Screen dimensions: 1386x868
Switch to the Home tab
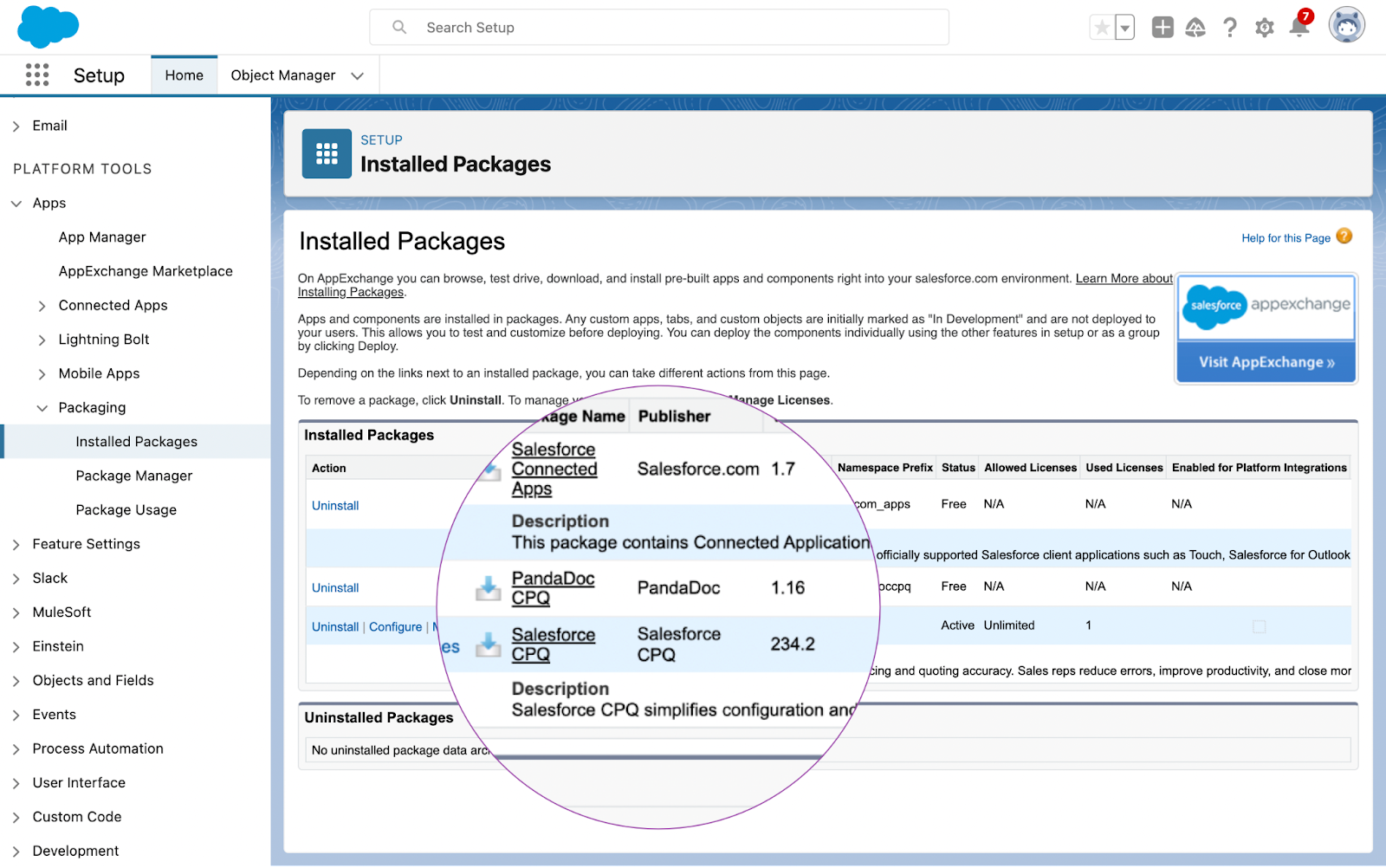point(185,75)
